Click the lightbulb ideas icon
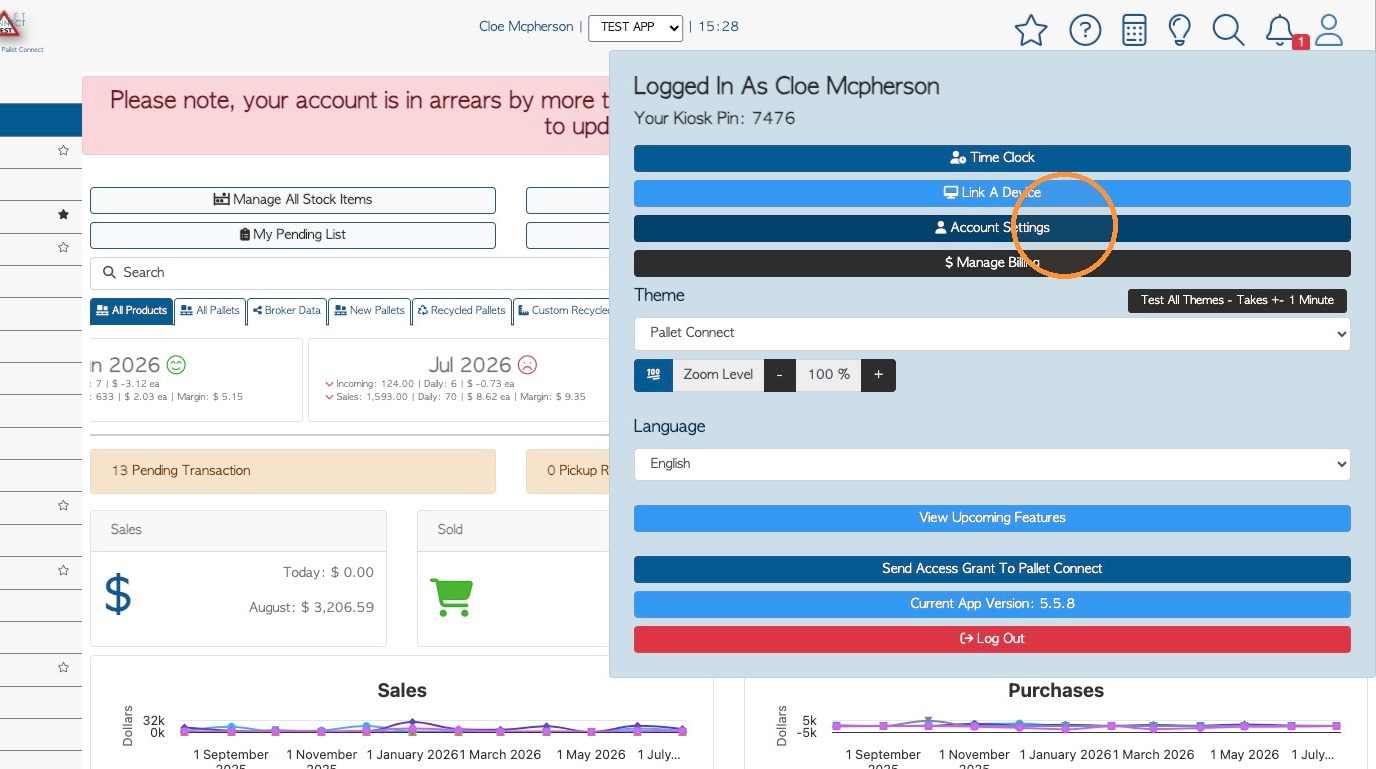This screenshot has width=1376, height=769. coord(1180,30)
